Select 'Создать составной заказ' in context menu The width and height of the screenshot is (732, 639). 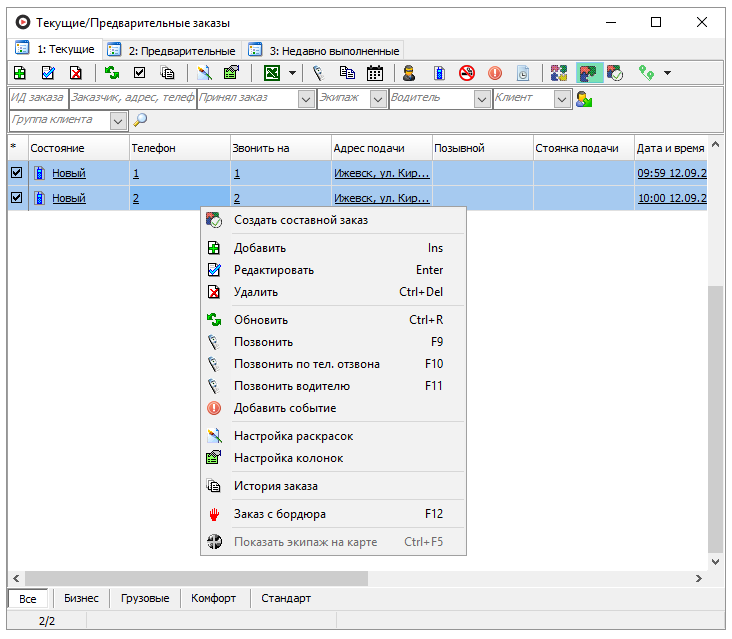[x=301, y=220]
